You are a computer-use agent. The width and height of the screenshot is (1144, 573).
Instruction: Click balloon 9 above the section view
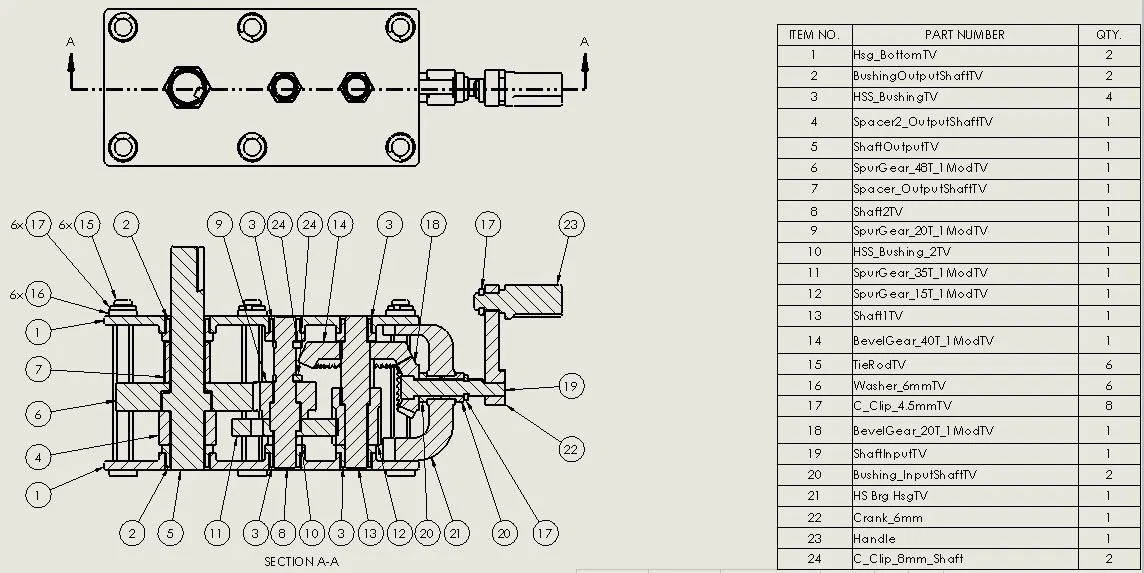point(219,225)
